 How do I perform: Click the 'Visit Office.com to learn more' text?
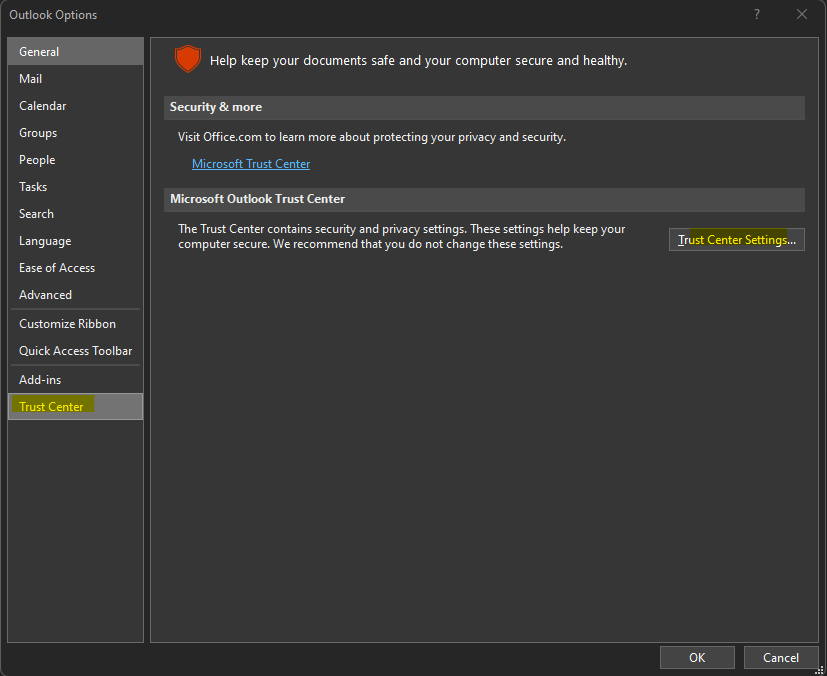372,137
